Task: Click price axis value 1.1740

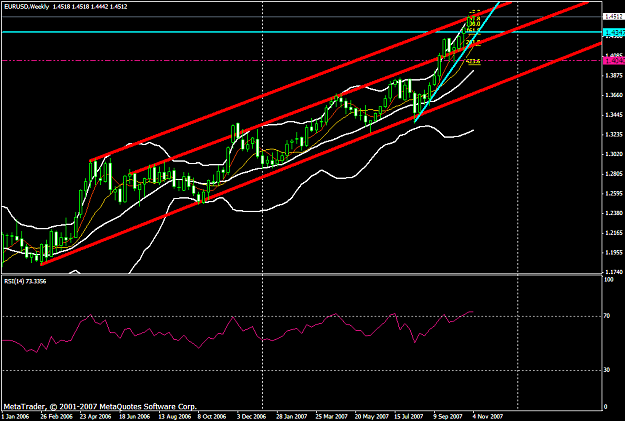Action: [x=614, y=272]
